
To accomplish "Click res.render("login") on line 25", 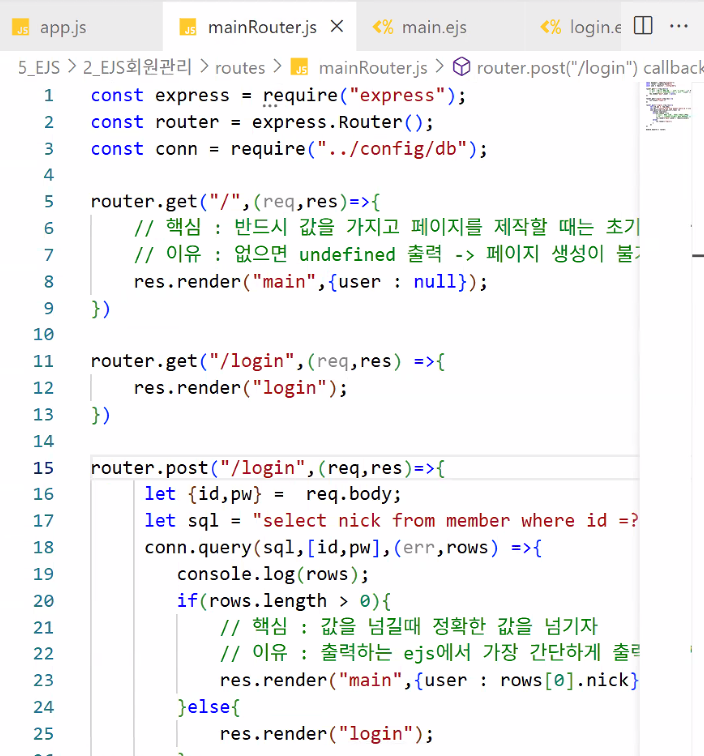I will coord(321,734).
